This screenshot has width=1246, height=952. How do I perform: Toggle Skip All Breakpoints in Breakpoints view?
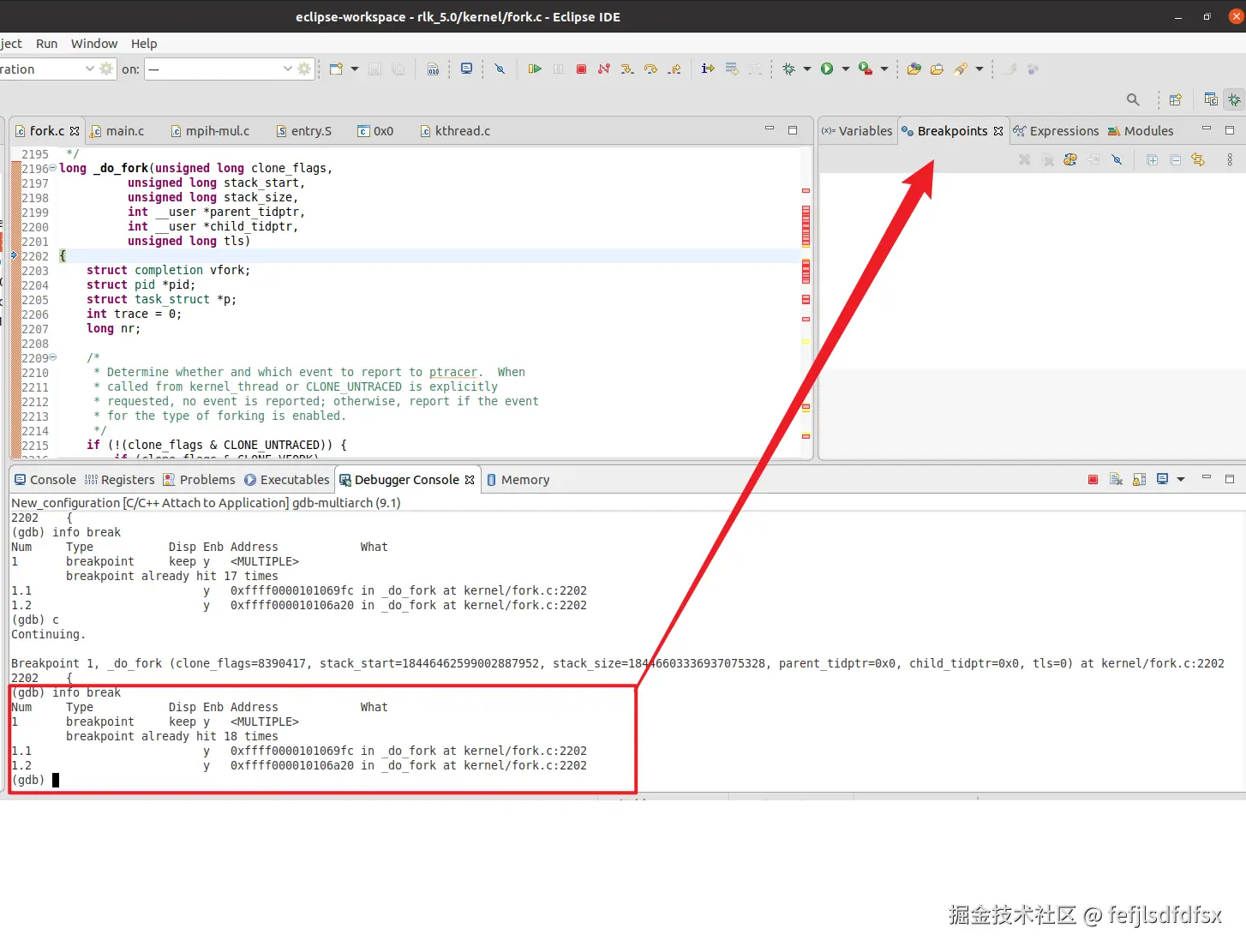[1117, 159]
